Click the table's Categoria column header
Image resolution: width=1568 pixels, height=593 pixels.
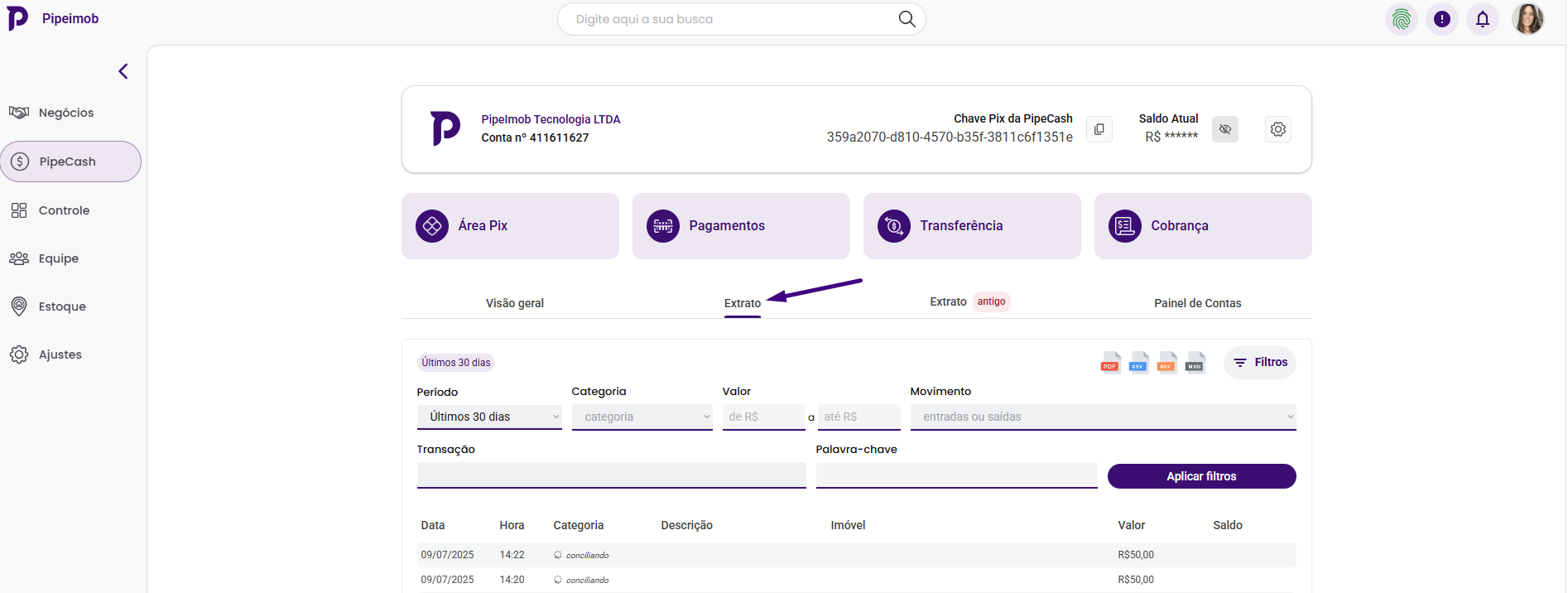pyautogui.click(x=578, y=525)
